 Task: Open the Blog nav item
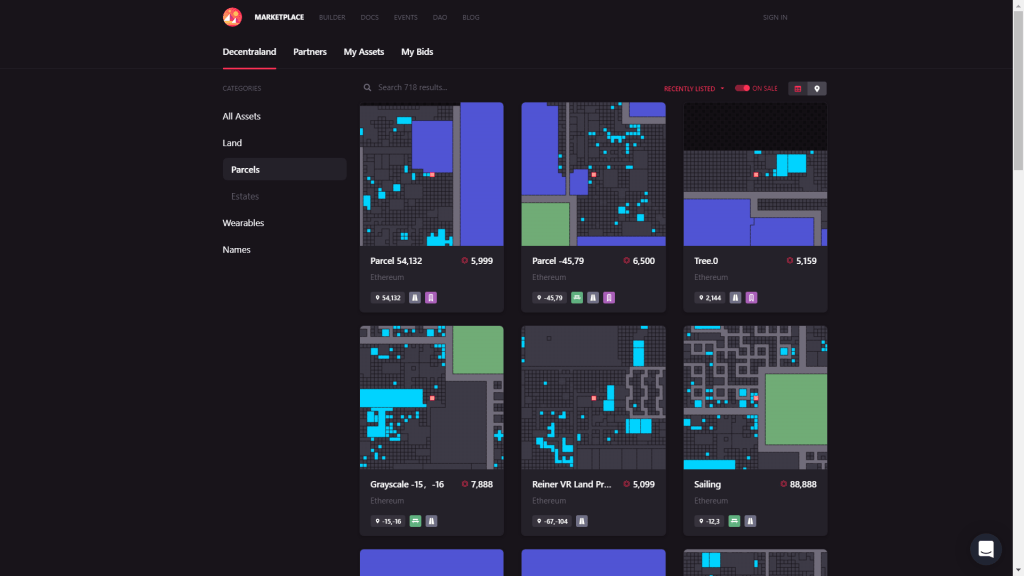471,18
